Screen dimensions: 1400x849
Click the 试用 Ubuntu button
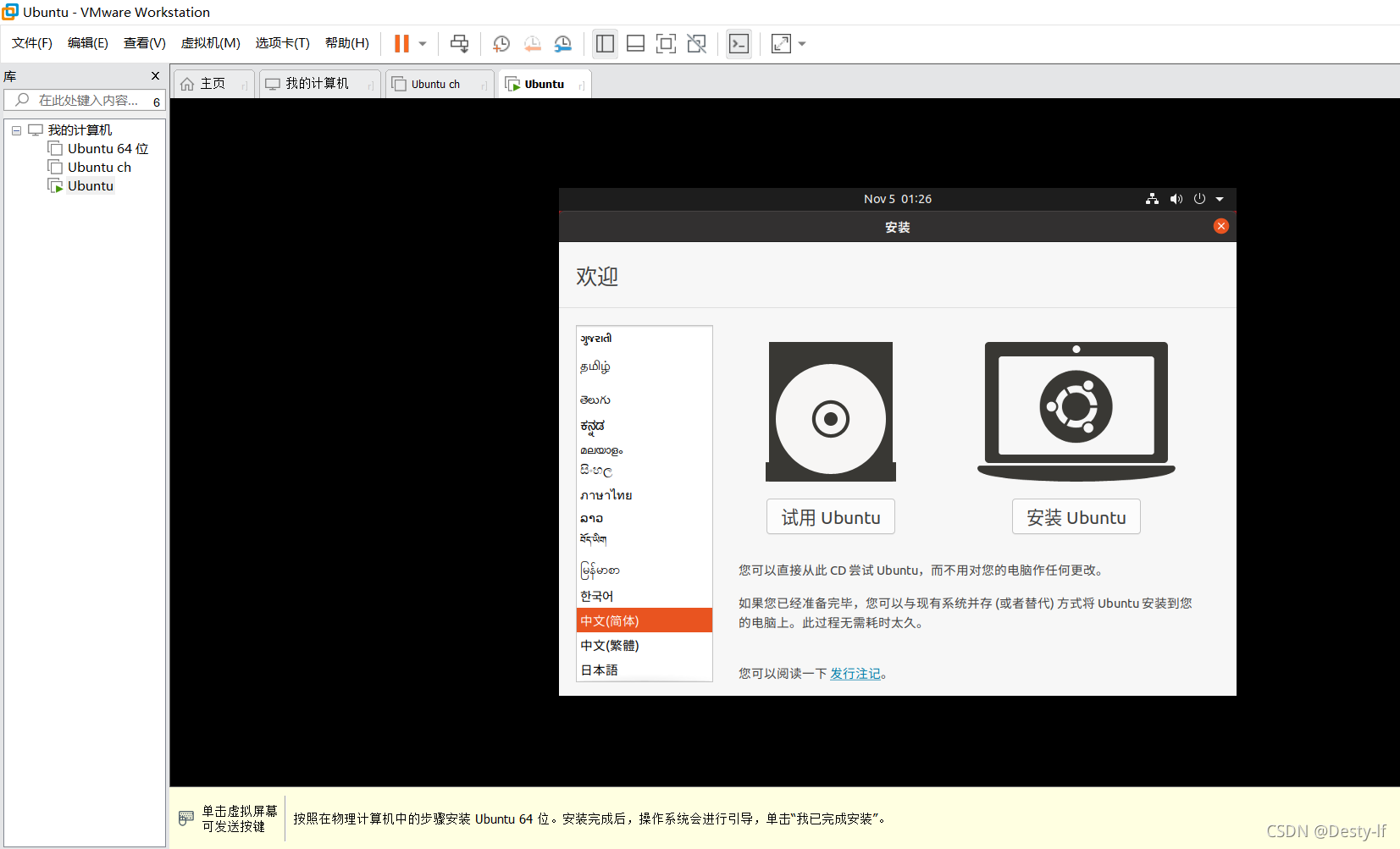[831, 517]
